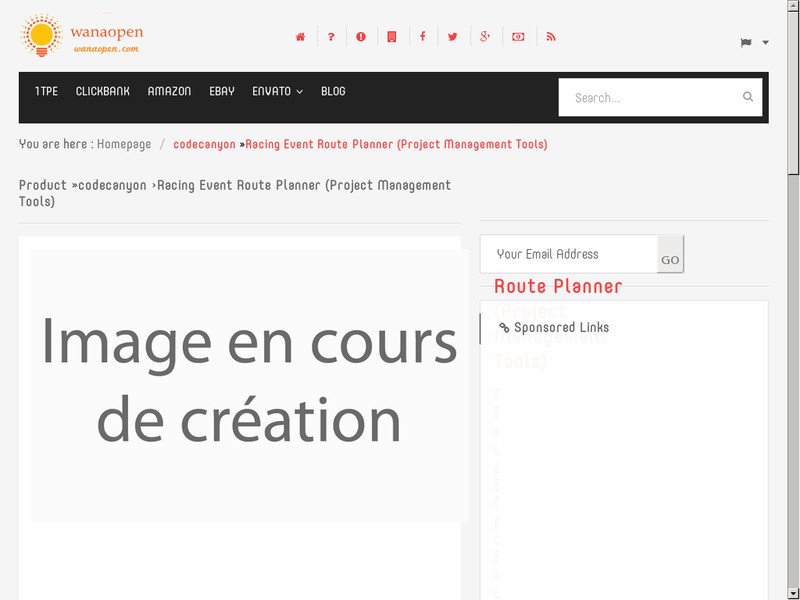Image resolution: width=800 pixels, height=600 pixels.
Task: Expand the language dropdown arrow
Action: [x=765, y=43]
